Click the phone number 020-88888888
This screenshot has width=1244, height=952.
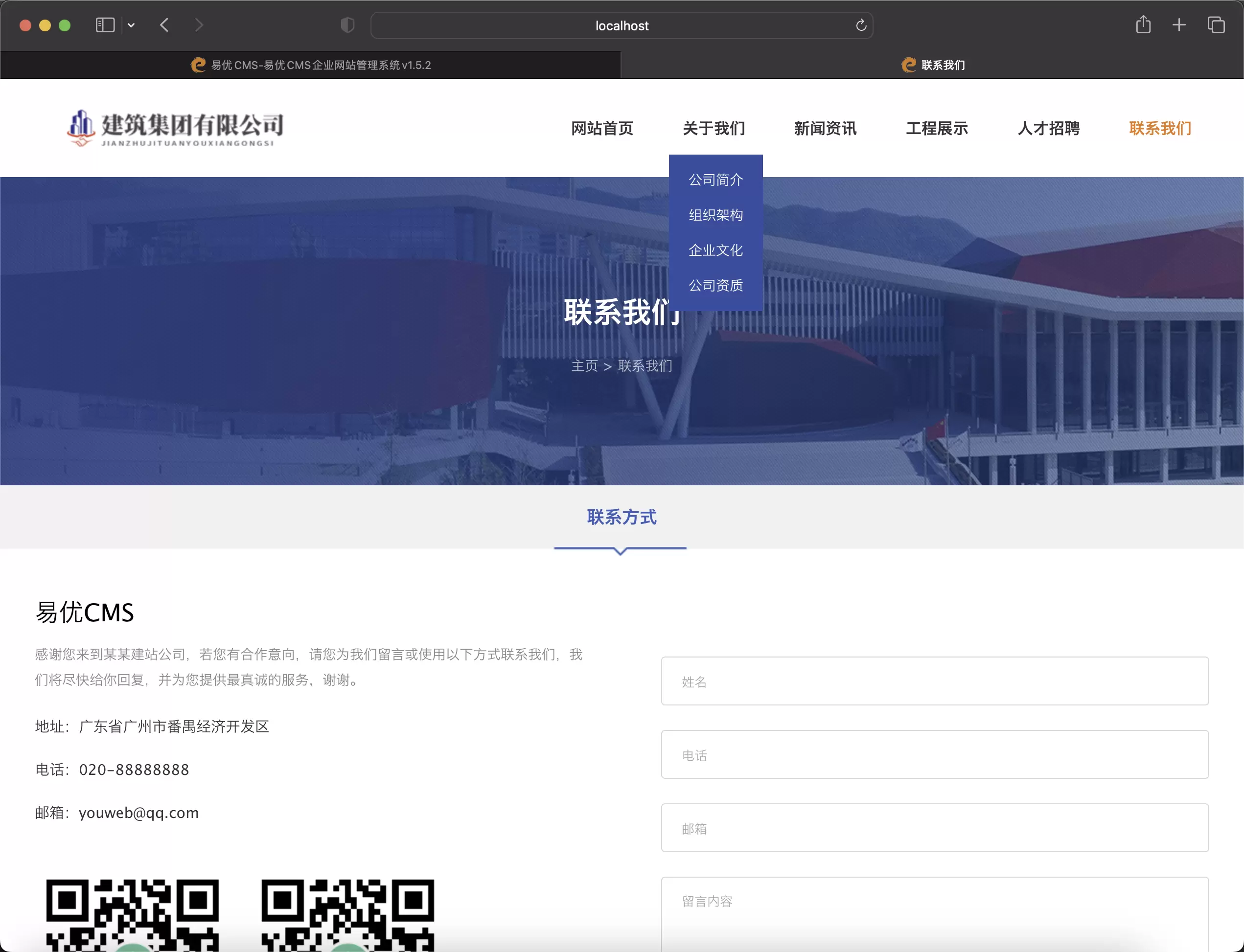click(134, 770)
